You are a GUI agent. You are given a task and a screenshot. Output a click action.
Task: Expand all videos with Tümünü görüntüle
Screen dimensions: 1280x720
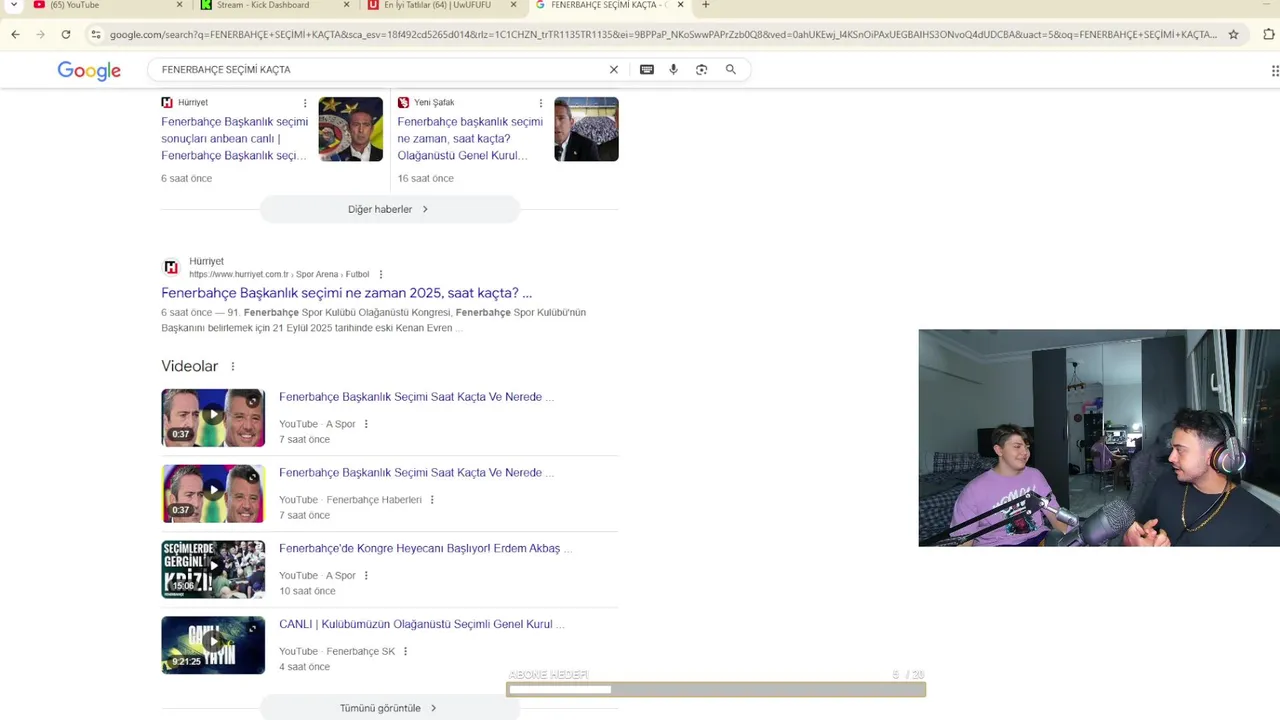[x=389, y=708]
